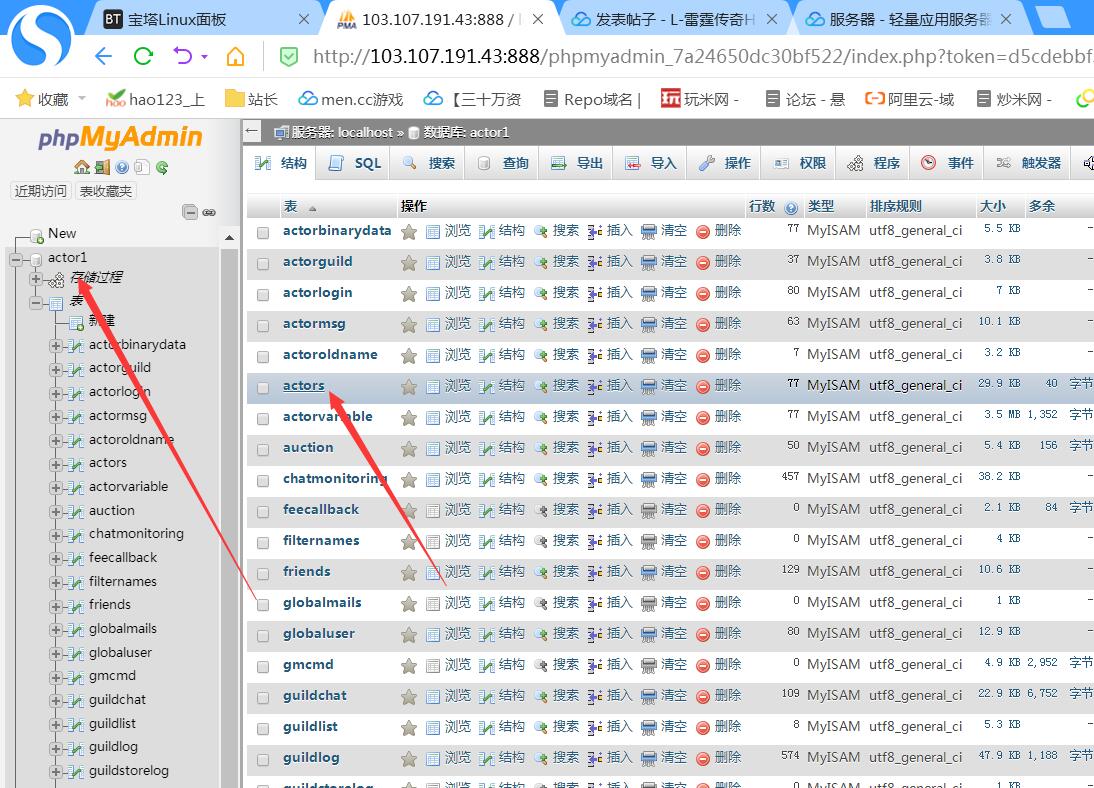
Task: Open the SQL tab
Action: (x=355, y=163)
